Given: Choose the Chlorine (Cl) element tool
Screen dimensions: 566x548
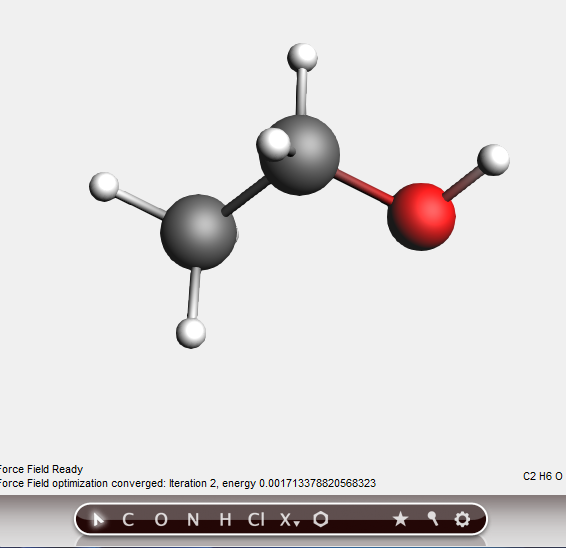Looking at the screenshot, I should (256, 520).
